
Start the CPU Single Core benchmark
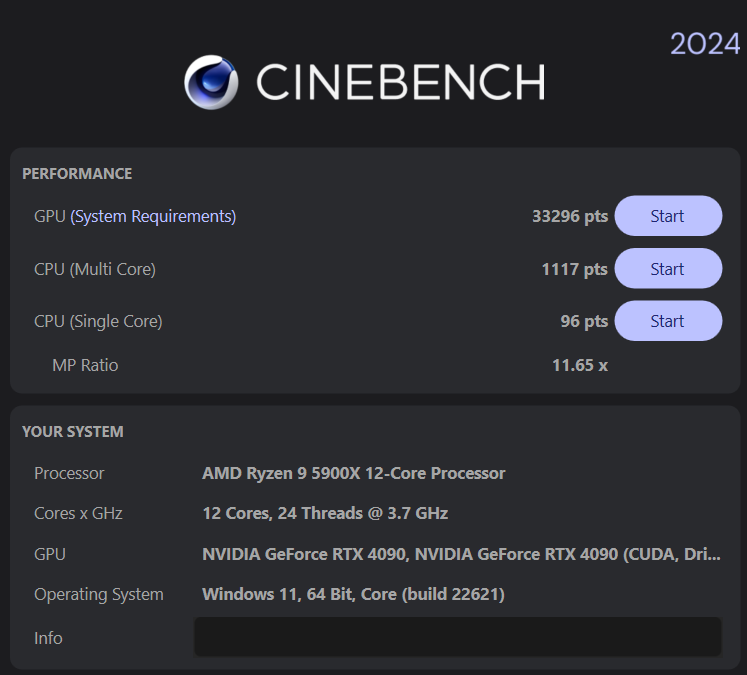(667, 321)
